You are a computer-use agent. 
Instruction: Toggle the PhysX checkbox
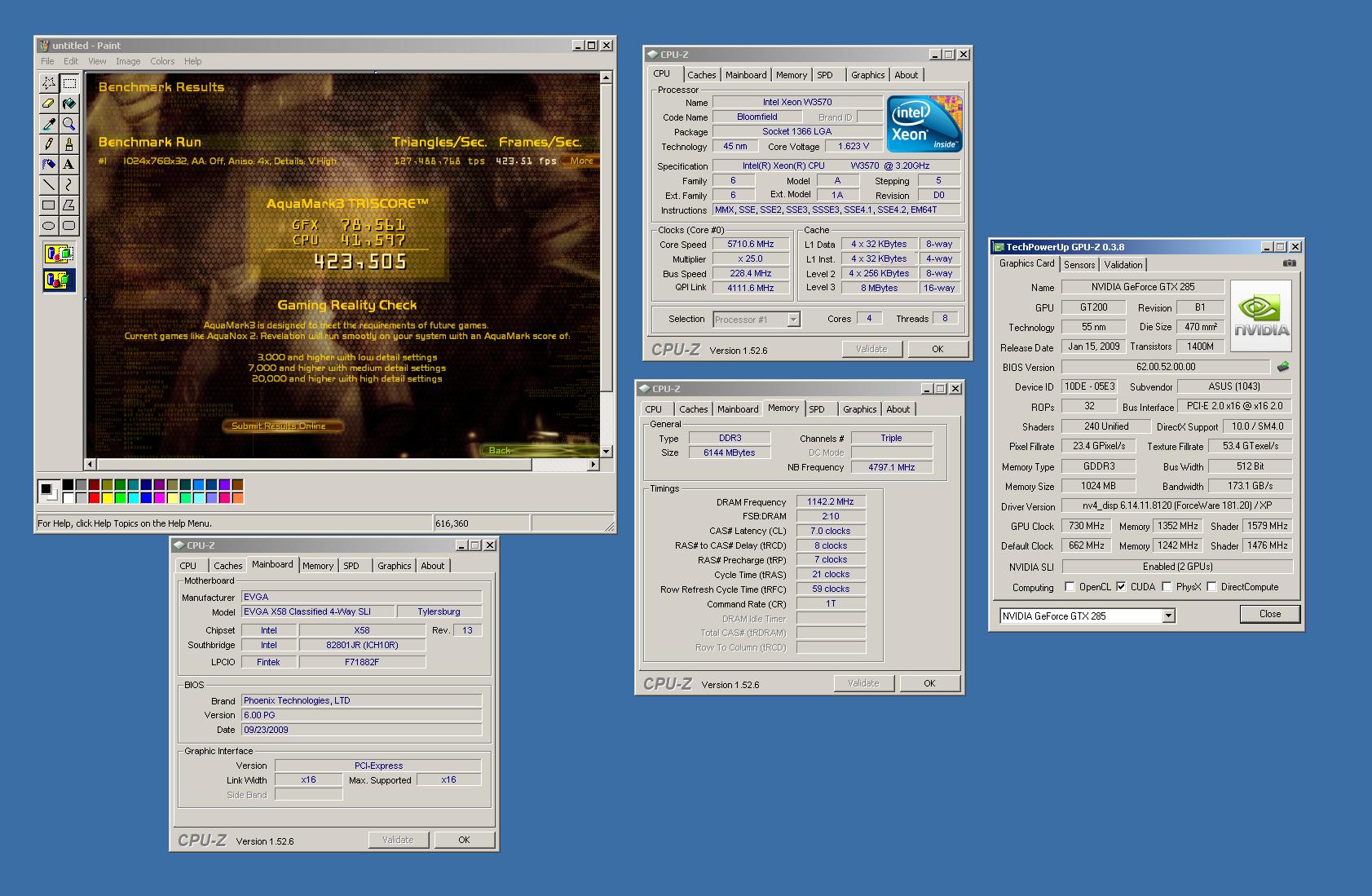(x=1167, y=587)
